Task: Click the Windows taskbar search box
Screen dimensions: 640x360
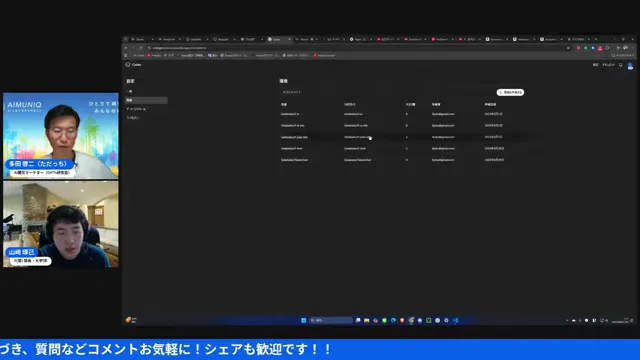Action: pyautogui.click(x=331, y=320)
